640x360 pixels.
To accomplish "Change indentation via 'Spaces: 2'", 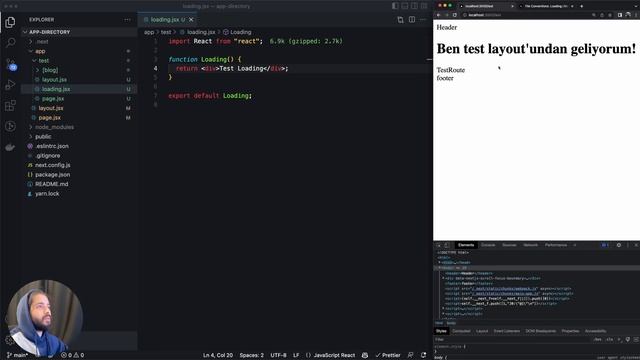I will [251, 355].
